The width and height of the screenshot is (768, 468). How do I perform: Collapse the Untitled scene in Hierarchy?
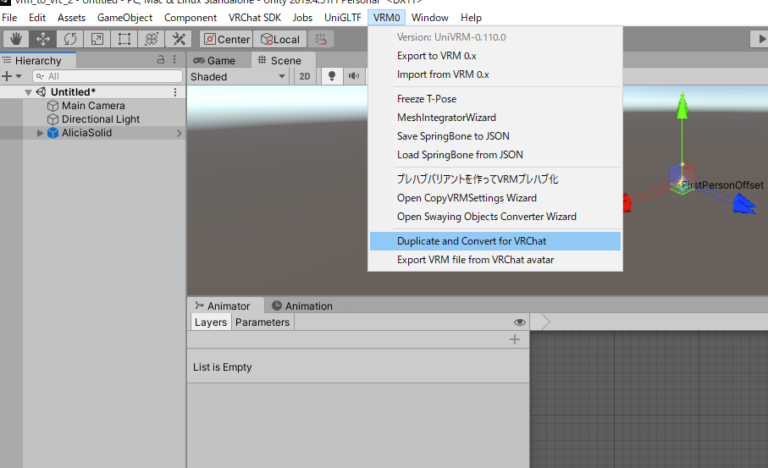(x=28, y=92)
